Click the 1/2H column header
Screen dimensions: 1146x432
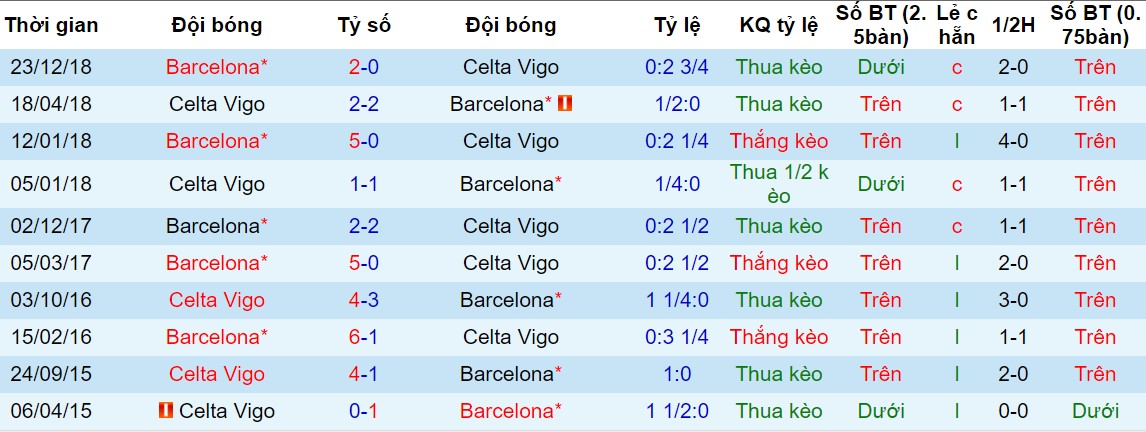(1014, 26)
